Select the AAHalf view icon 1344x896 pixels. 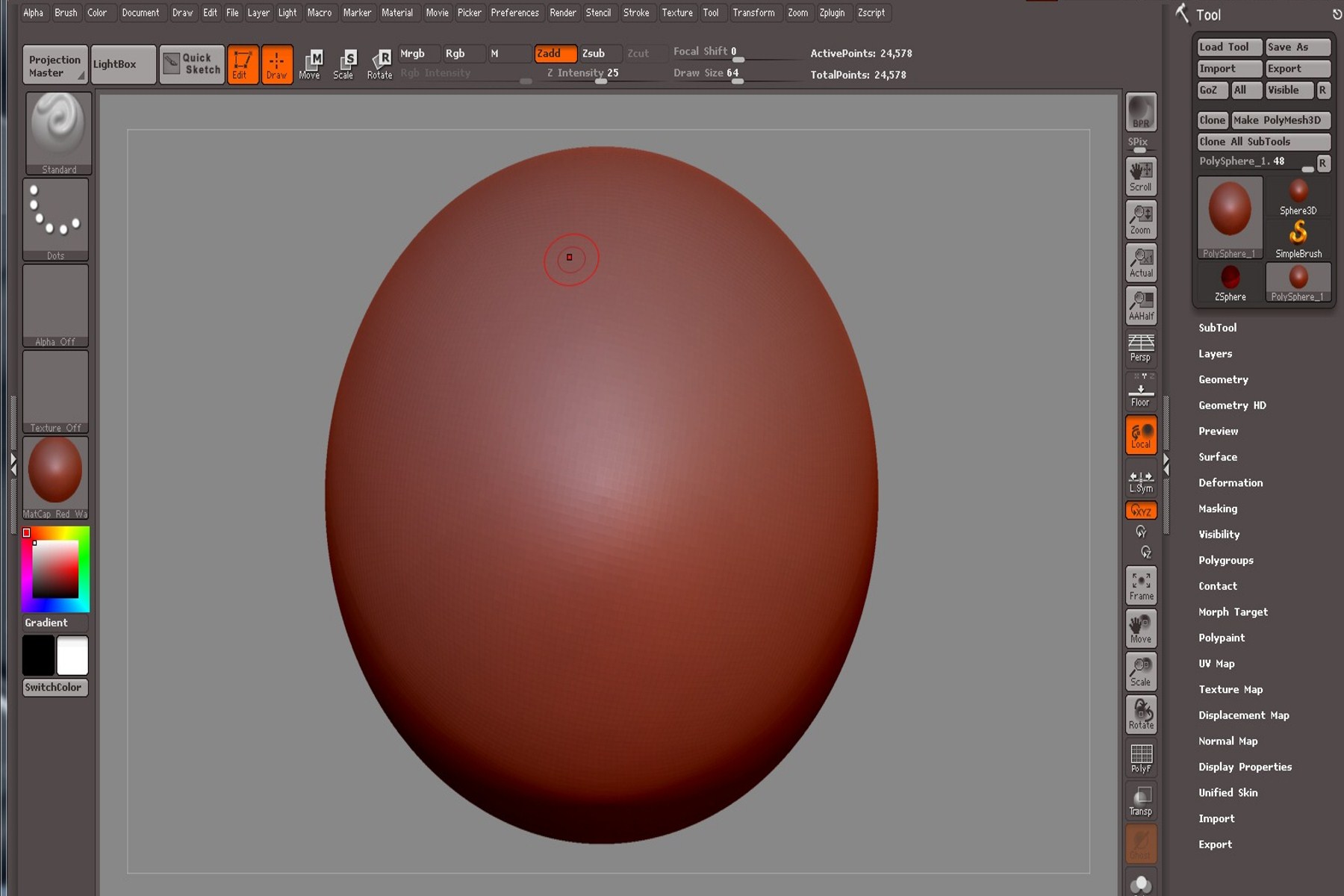tap(1140, 305)
